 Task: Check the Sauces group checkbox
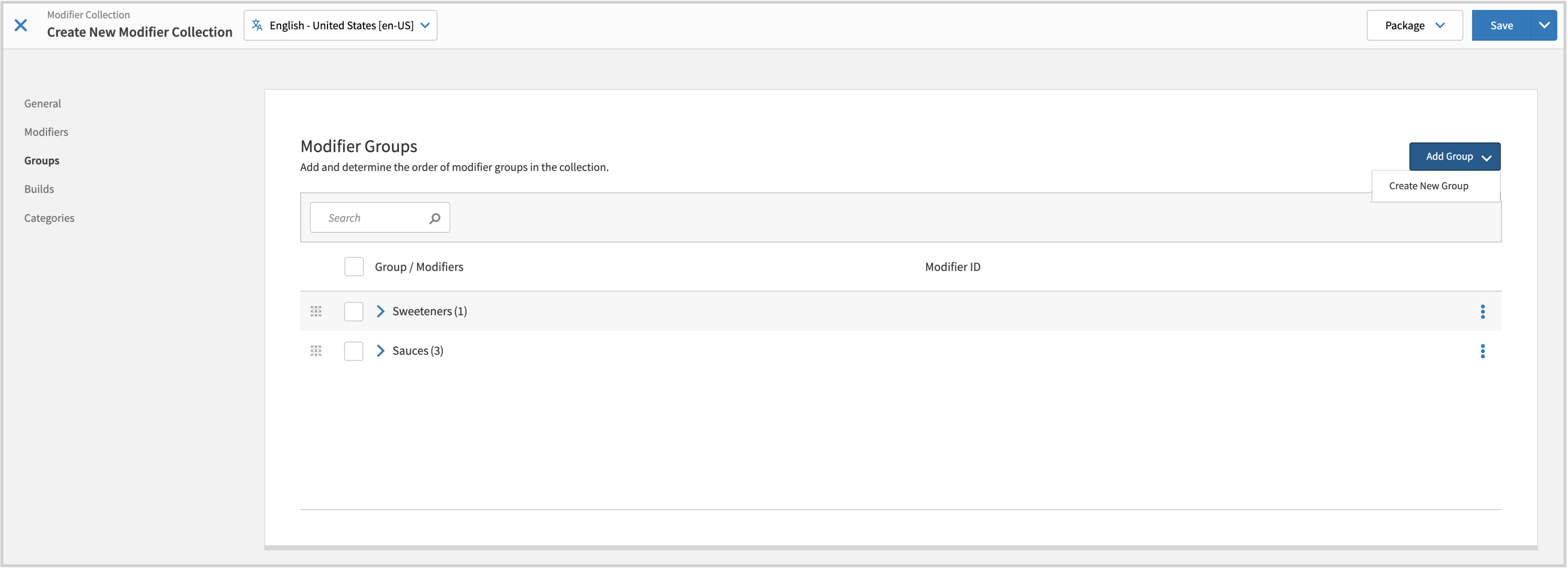point(353,351)
